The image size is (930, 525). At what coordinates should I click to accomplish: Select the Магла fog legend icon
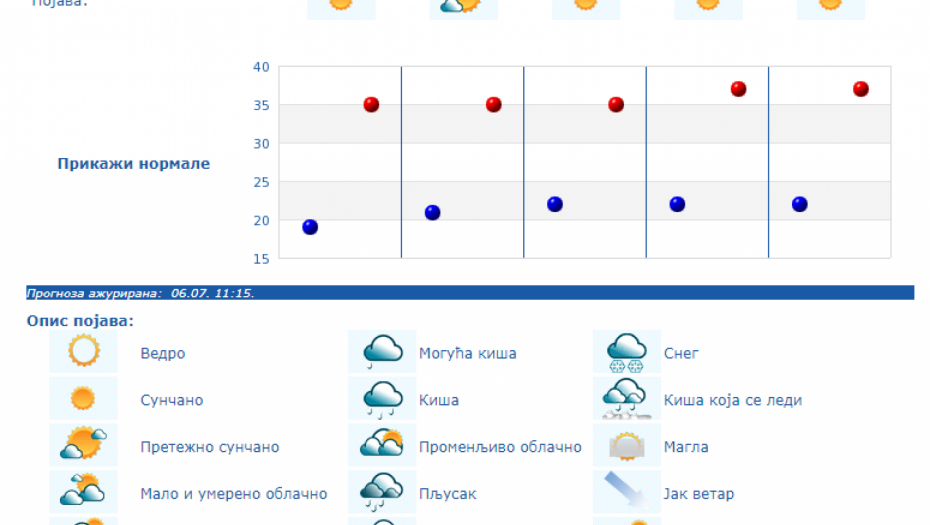627,446
